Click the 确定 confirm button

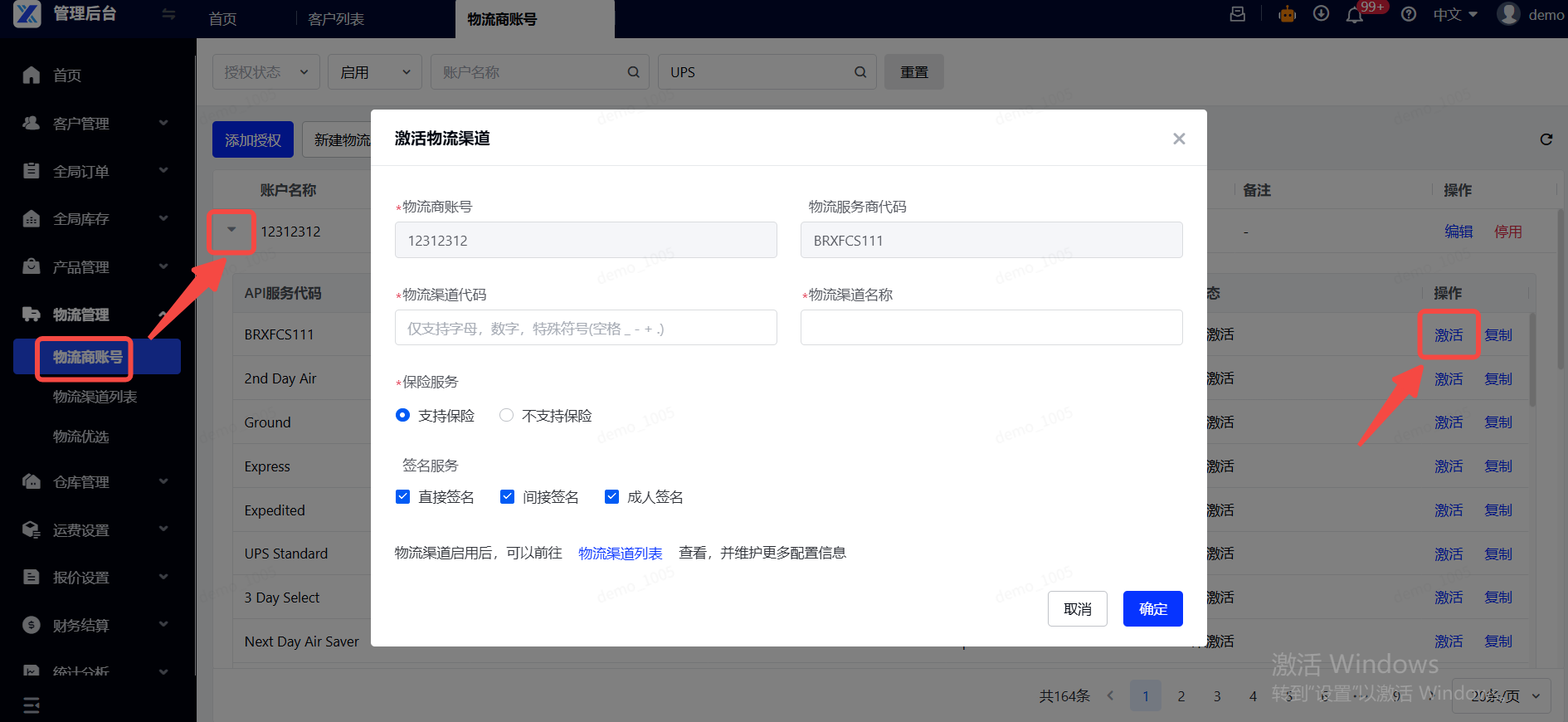tap(1153, 609)
